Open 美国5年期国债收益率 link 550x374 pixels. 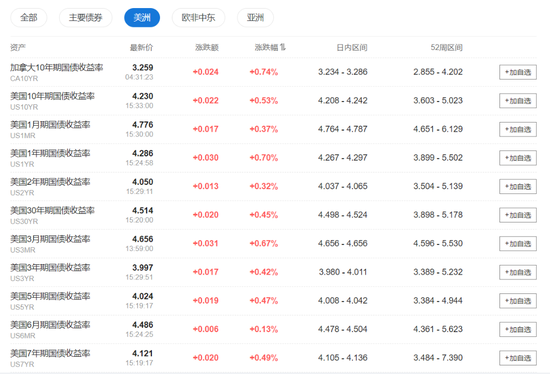[50, 296]
